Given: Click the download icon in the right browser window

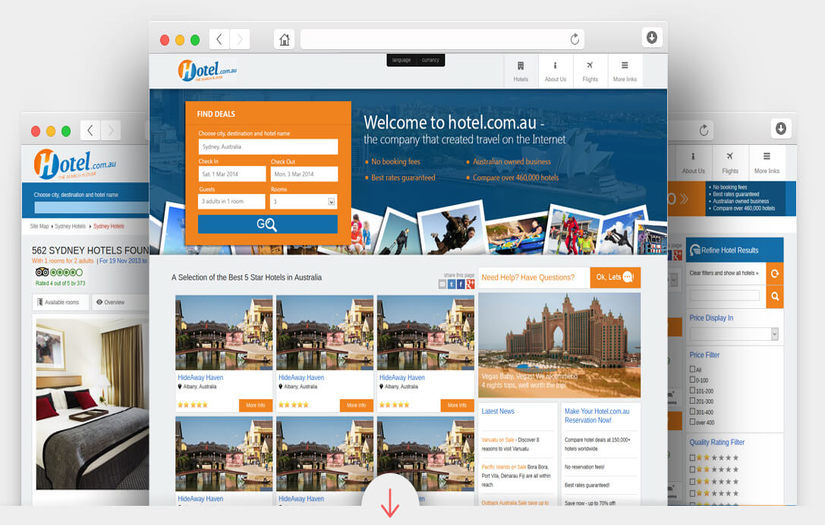Looking at the screenshot, I should pos(781,128).
